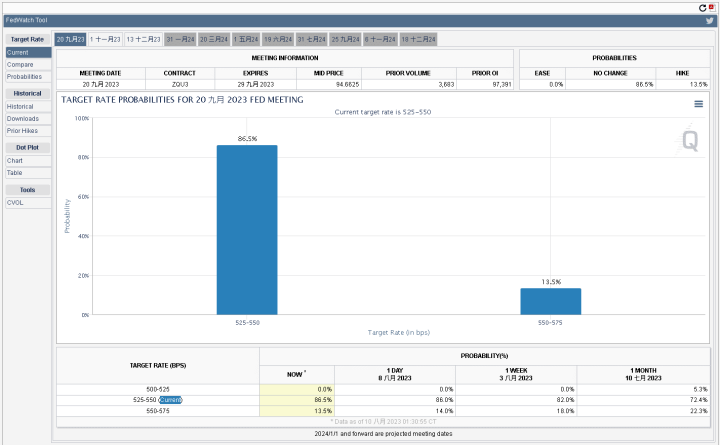Screen dimensions: 720x445
Task: Click the 0.0% EASE probability value
Action: tap(556, 84)
